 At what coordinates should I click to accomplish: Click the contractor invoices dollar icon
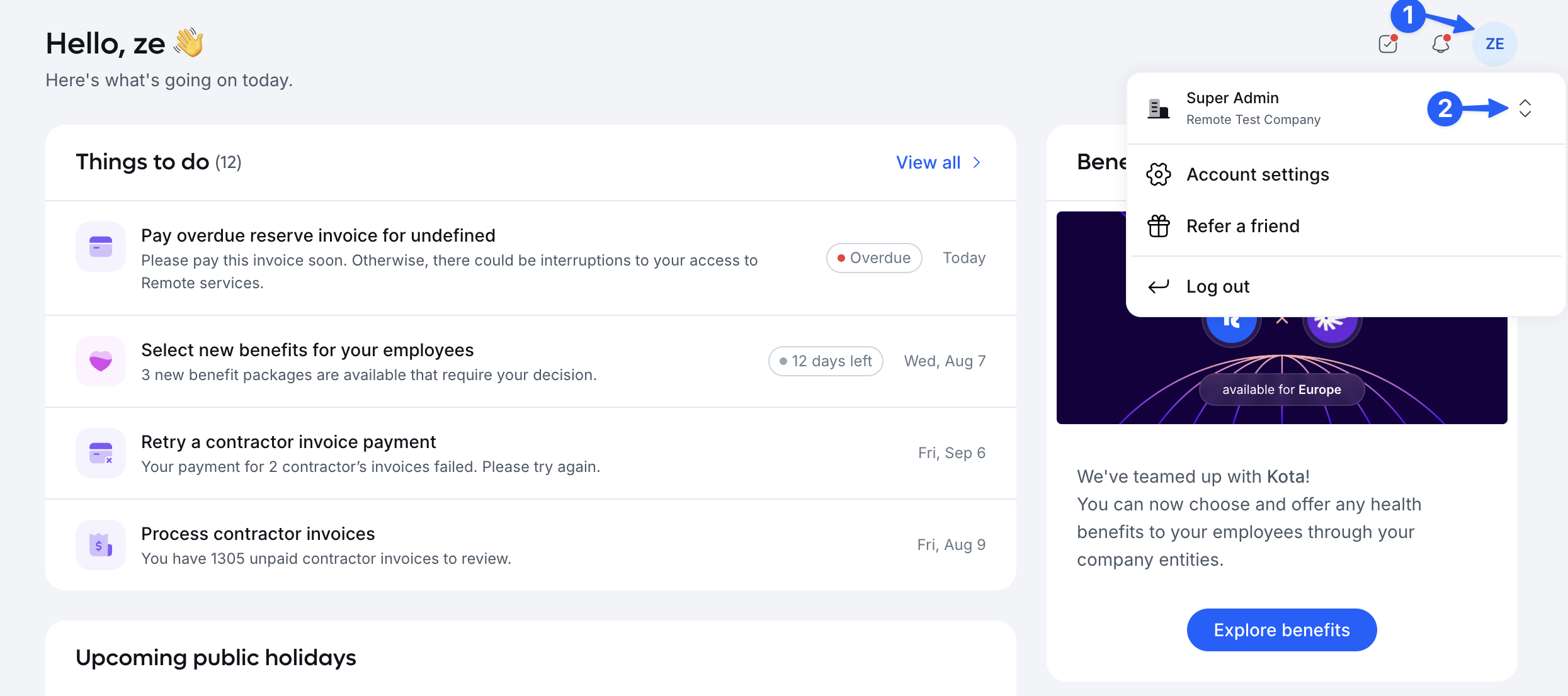click(101, 545)
